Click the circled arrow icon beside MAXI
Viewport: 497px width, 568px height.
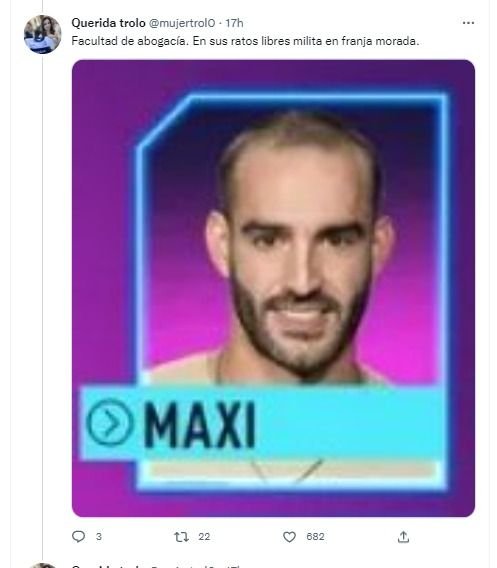(x=109, y=422)
